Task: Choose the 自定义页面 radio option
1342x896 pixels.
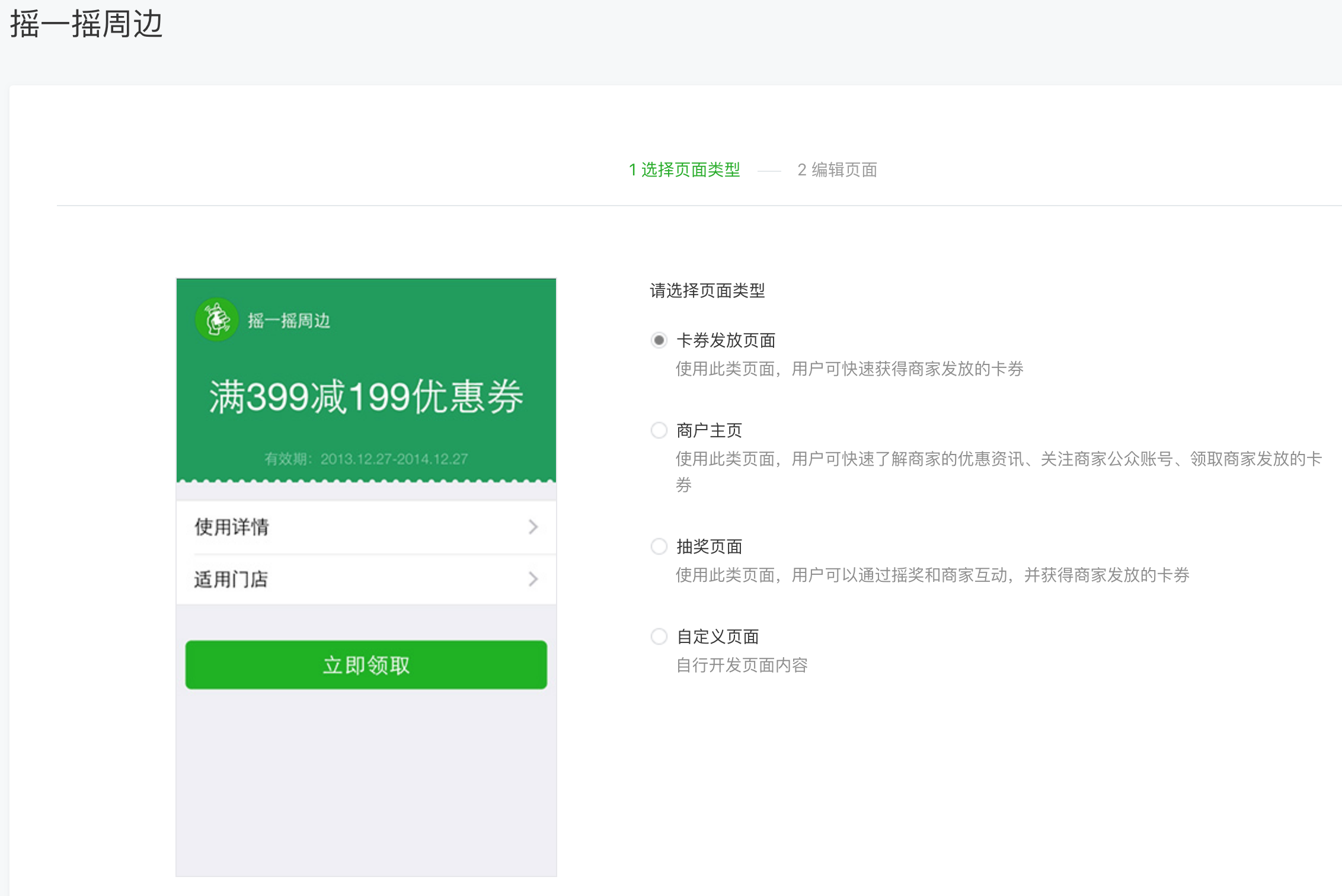Action: click(659, 636)
